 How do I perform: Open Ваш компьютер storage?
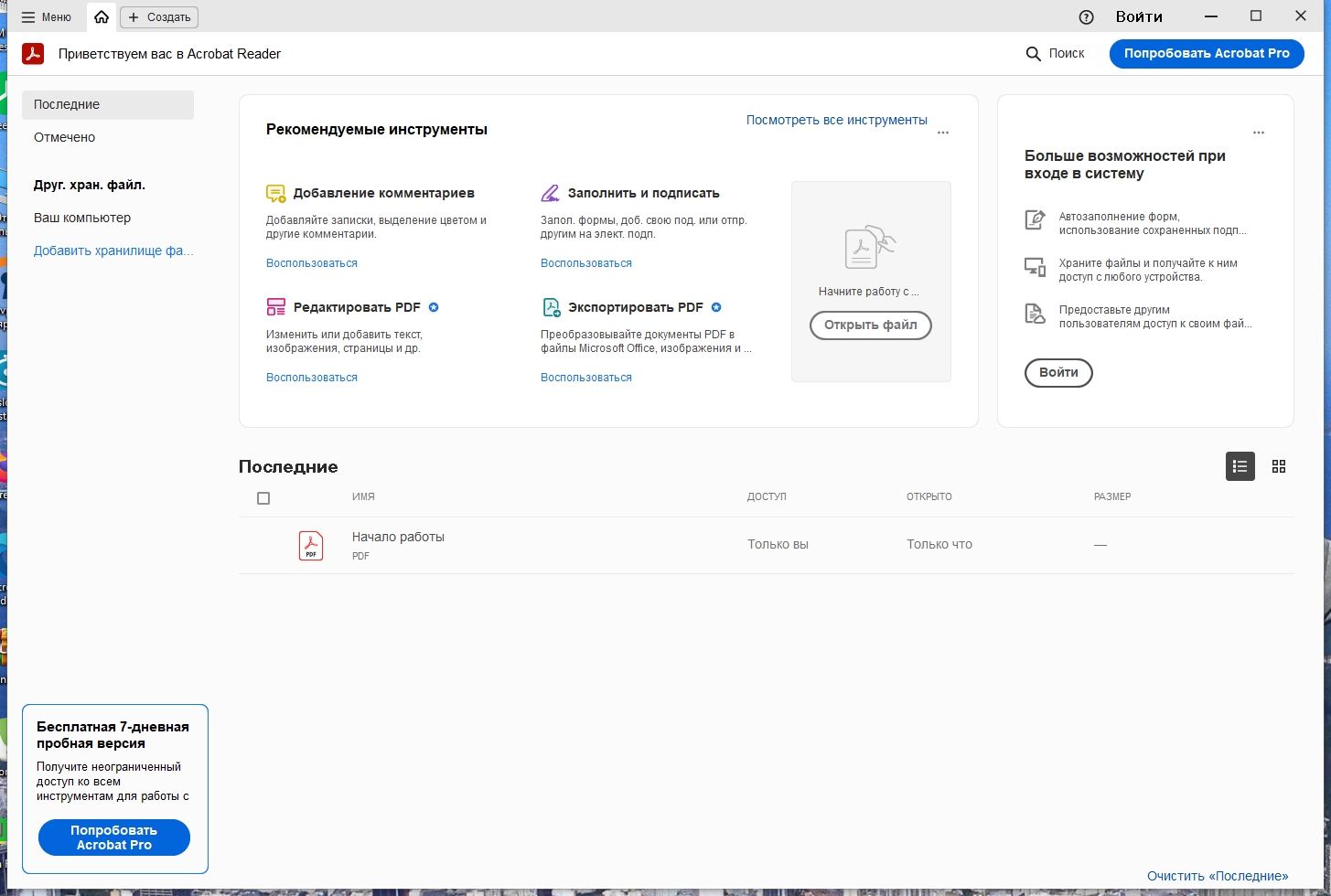[82, 218]
